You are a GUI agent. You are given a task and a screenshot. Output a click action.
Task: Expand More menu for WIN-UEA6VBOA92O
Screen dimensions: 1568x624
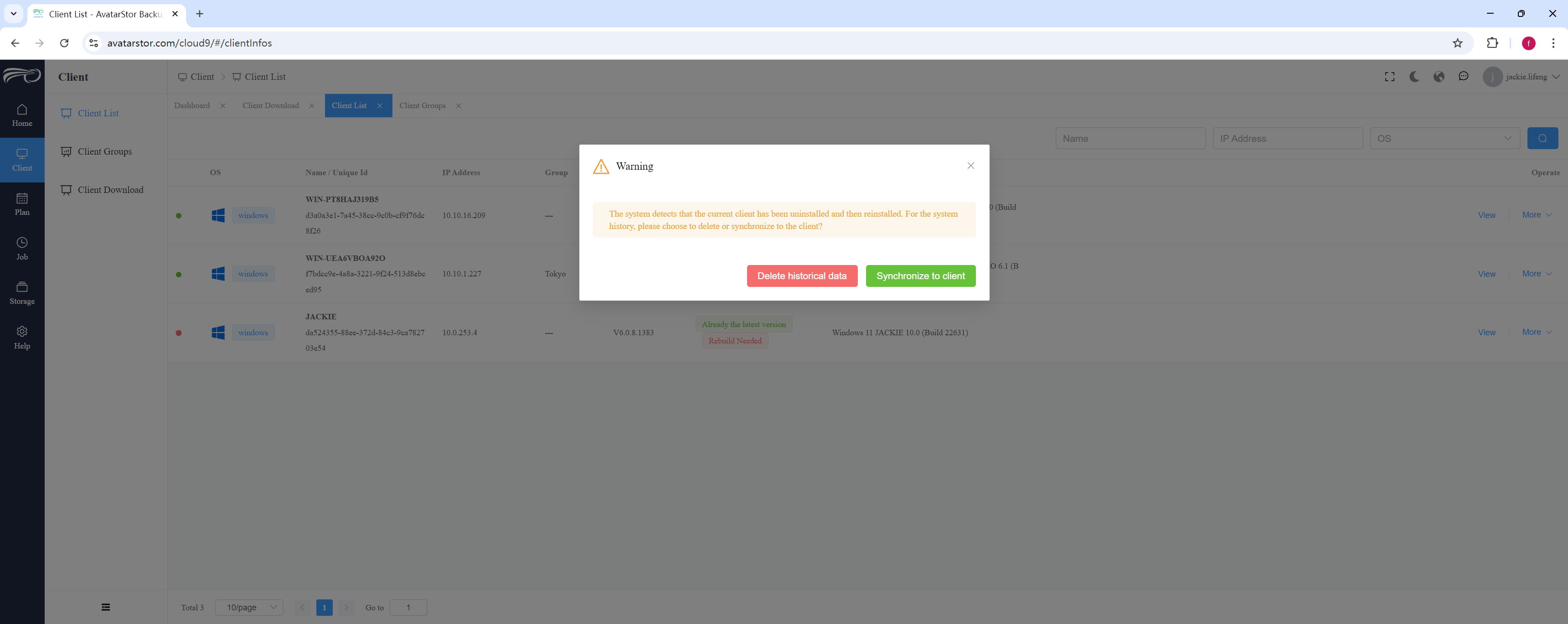(x=1537, y=274)
